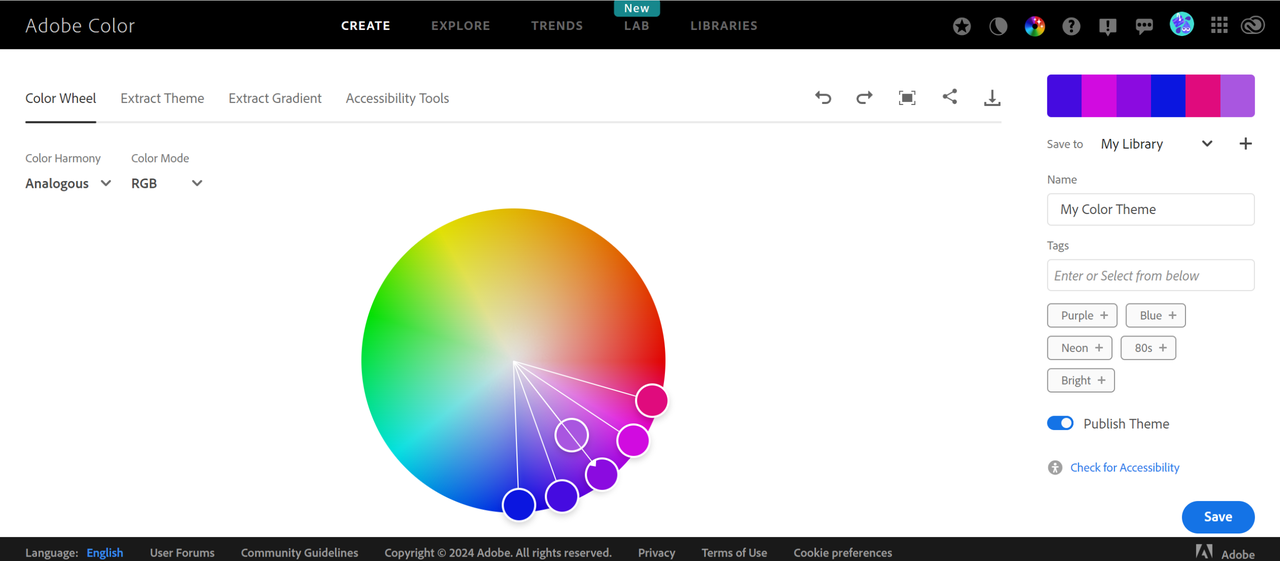Screen dimensions: 1280x561
Task: Open the help question mark icon
Action: point(1071,27)
